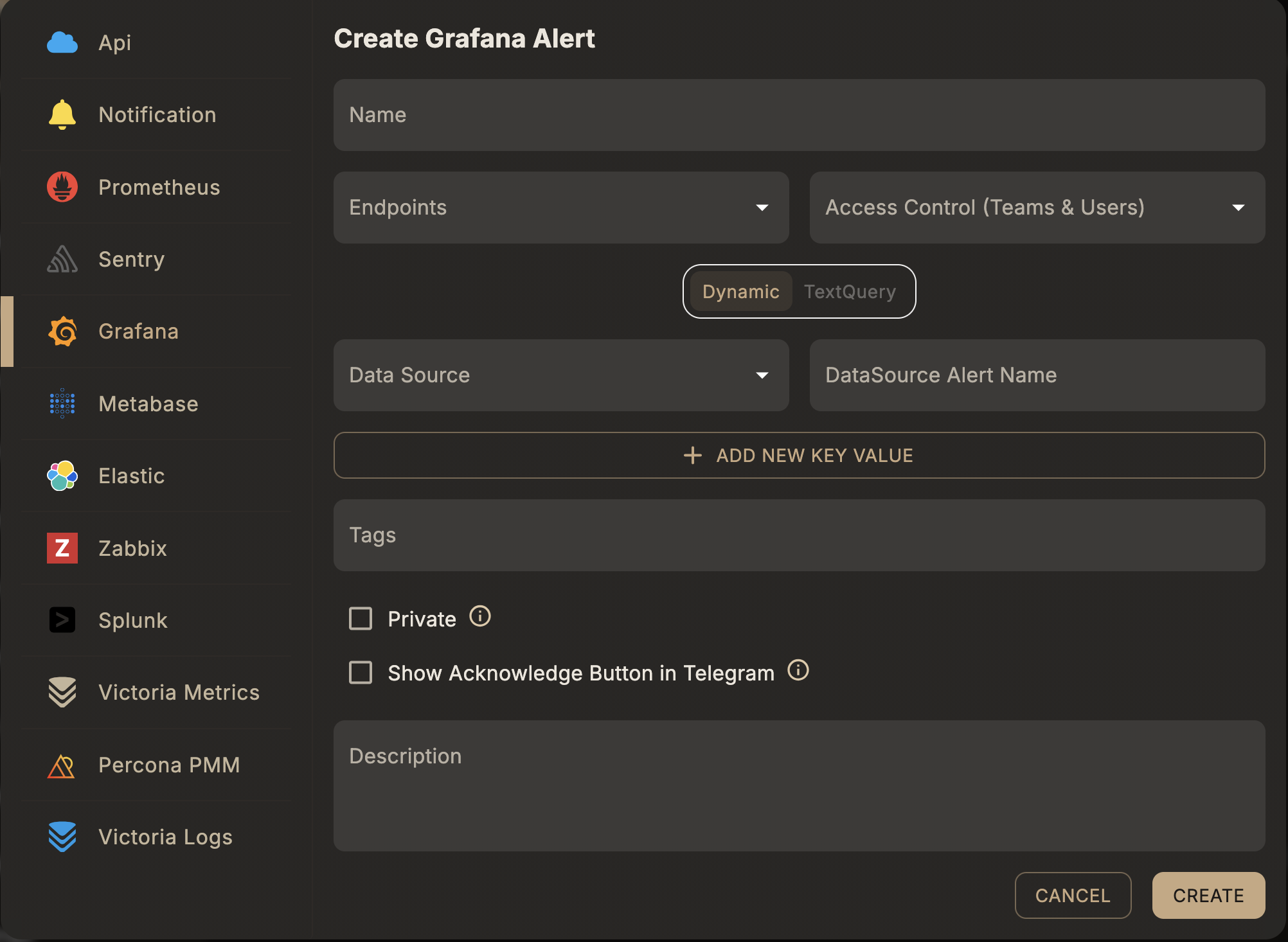Select the Metabase label in sidebar
The width and height of the screenshot is (1288, 942).
click(x=148, y=404)
